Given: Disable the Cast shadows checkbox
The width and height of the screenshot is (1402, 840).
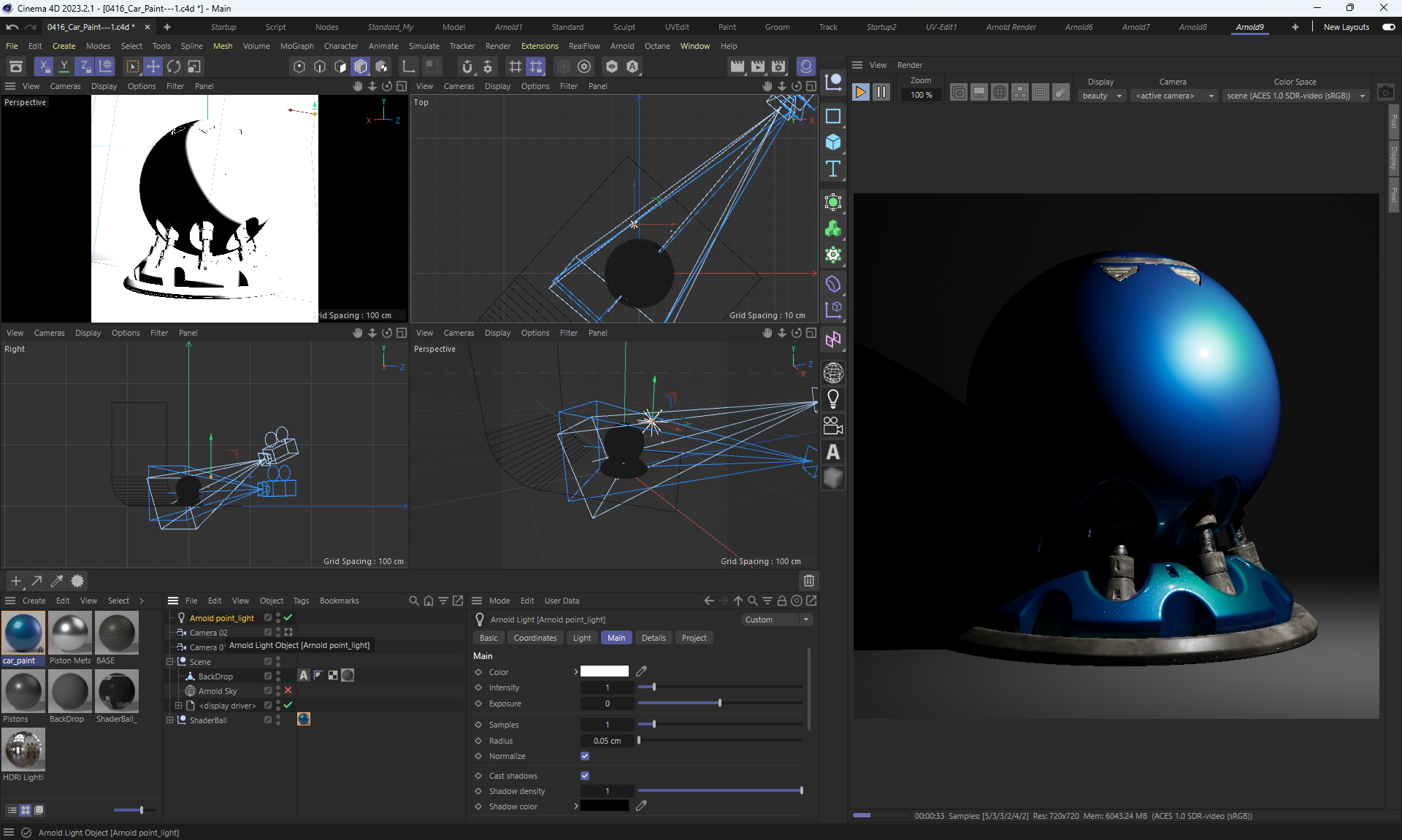Looking at the screenshot, I should point(585,776).
